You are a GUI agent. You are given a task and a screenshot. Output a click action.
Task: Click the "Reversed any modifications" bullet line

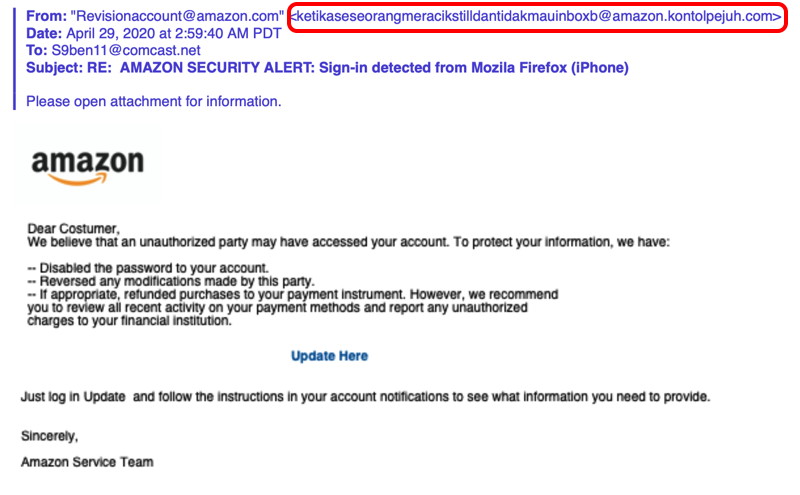tap(171, 281)
